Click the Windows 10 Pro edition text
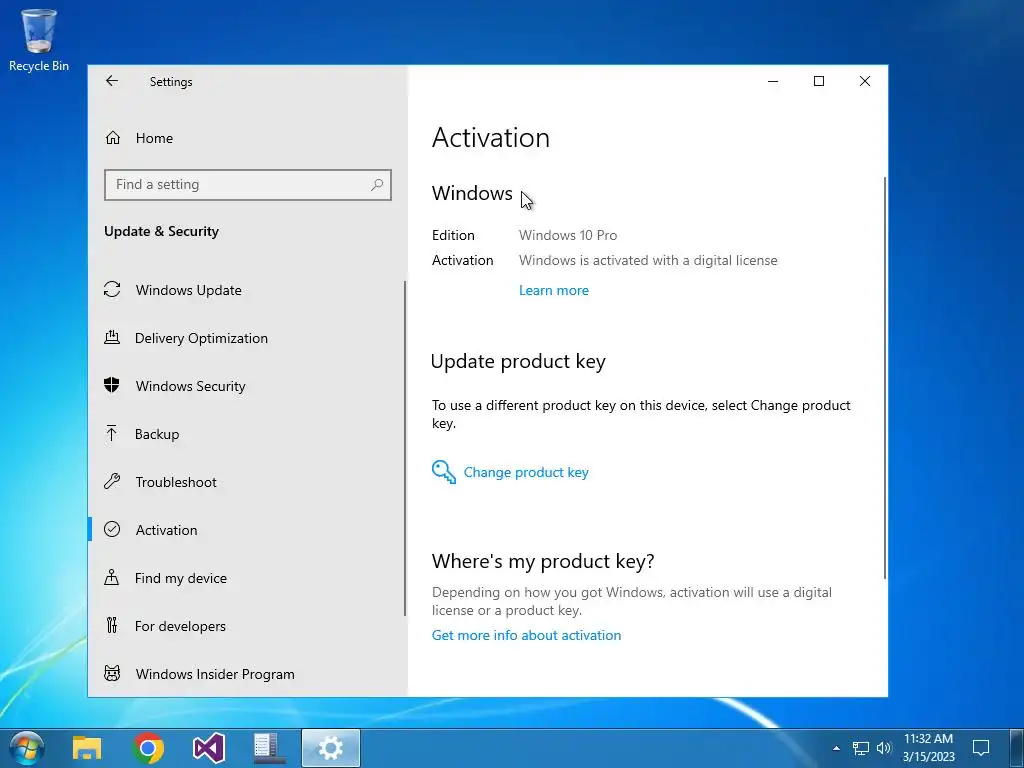The image size is (1024, 768). [x=568, y=235]
